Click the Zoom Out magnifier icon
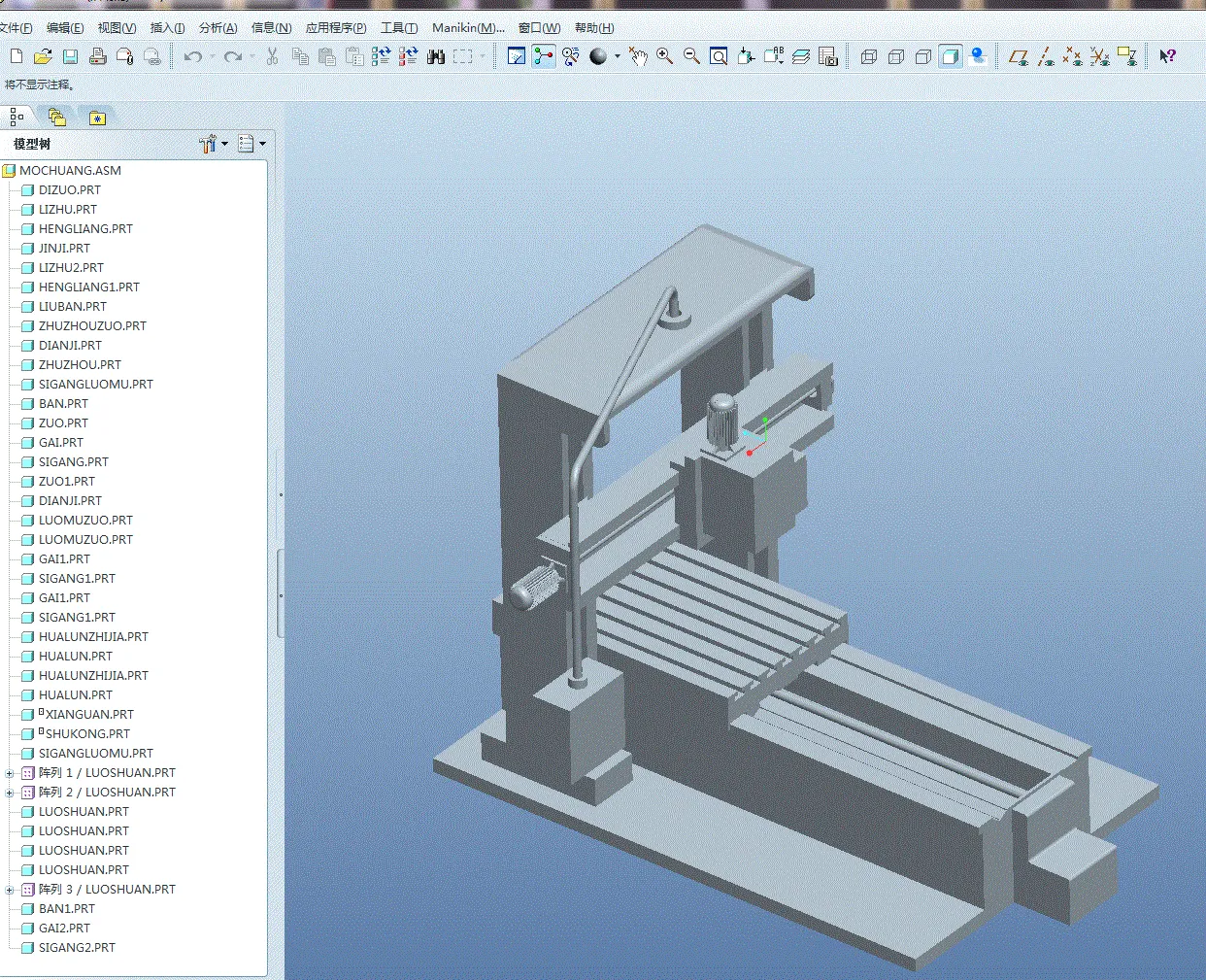 [x=691, y=56]
